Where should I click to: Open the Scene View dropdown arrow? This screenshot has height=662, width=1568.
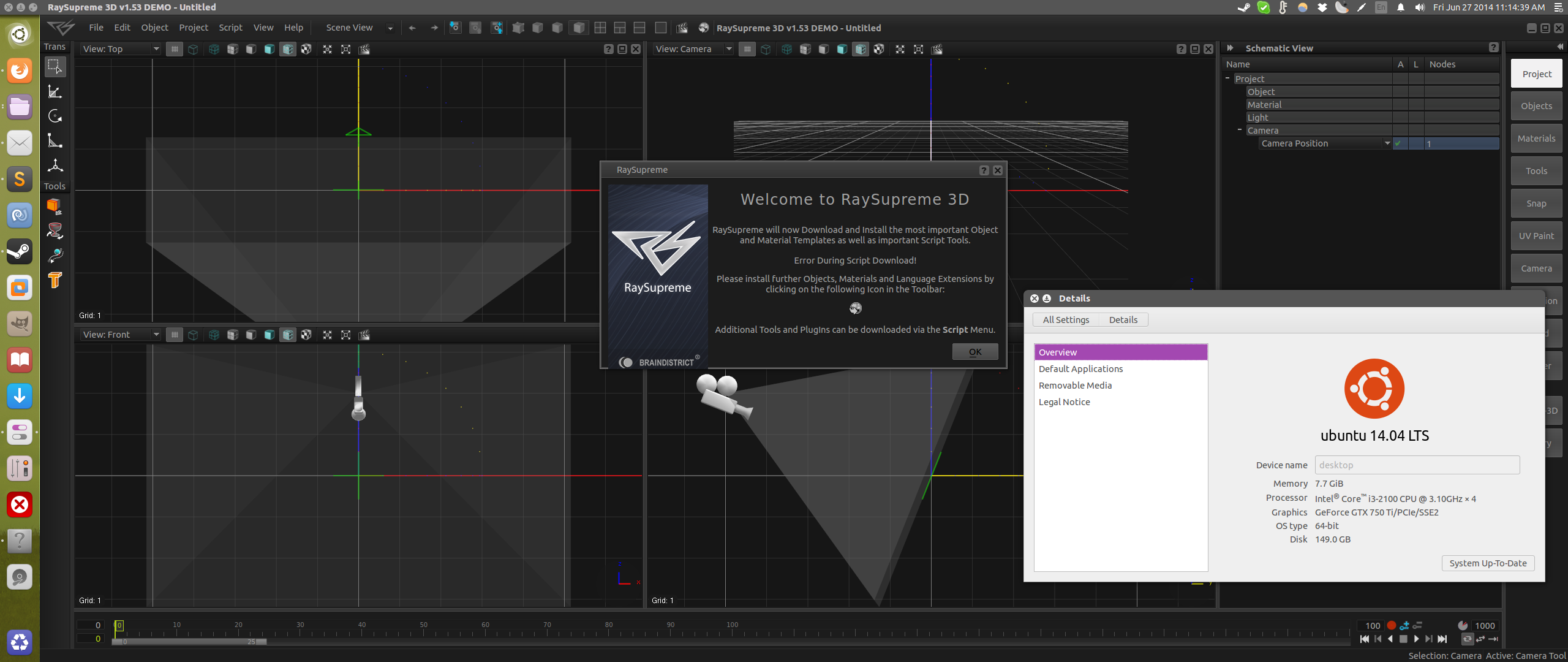click(x=390, y=28)
